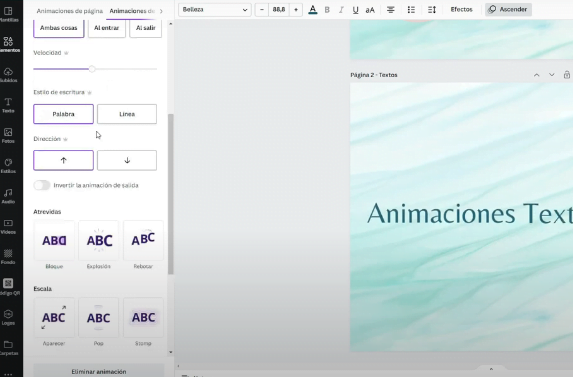Click the font size field 88,8

(279, 9)
